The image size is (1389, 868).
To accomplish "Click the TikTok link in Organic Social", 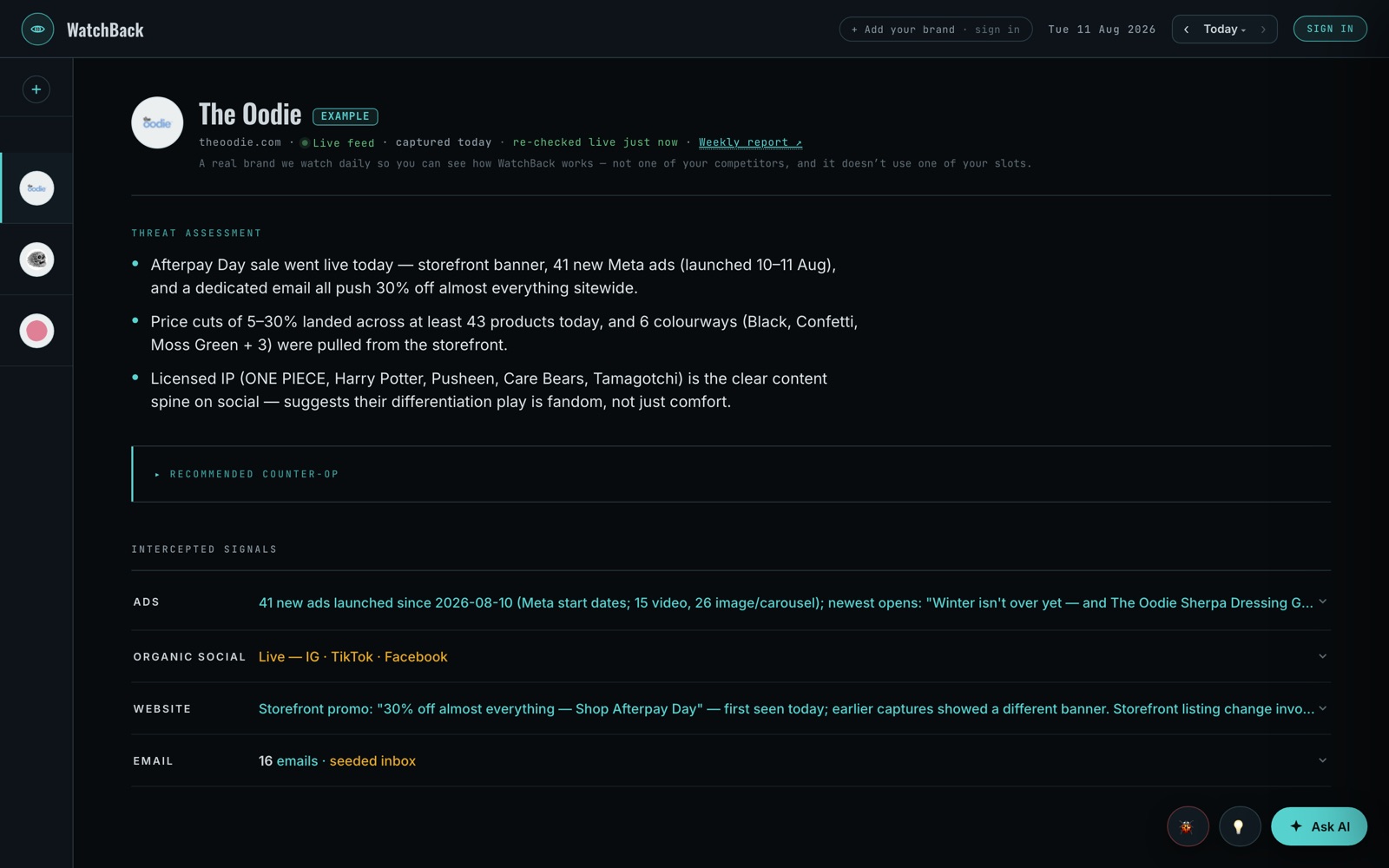I will tap(352, 657).
